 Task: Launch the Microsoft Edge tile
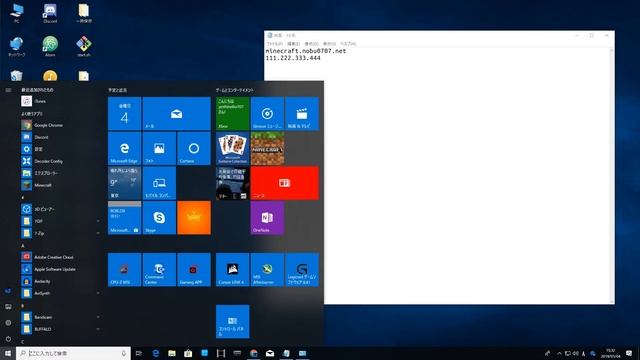124,149
